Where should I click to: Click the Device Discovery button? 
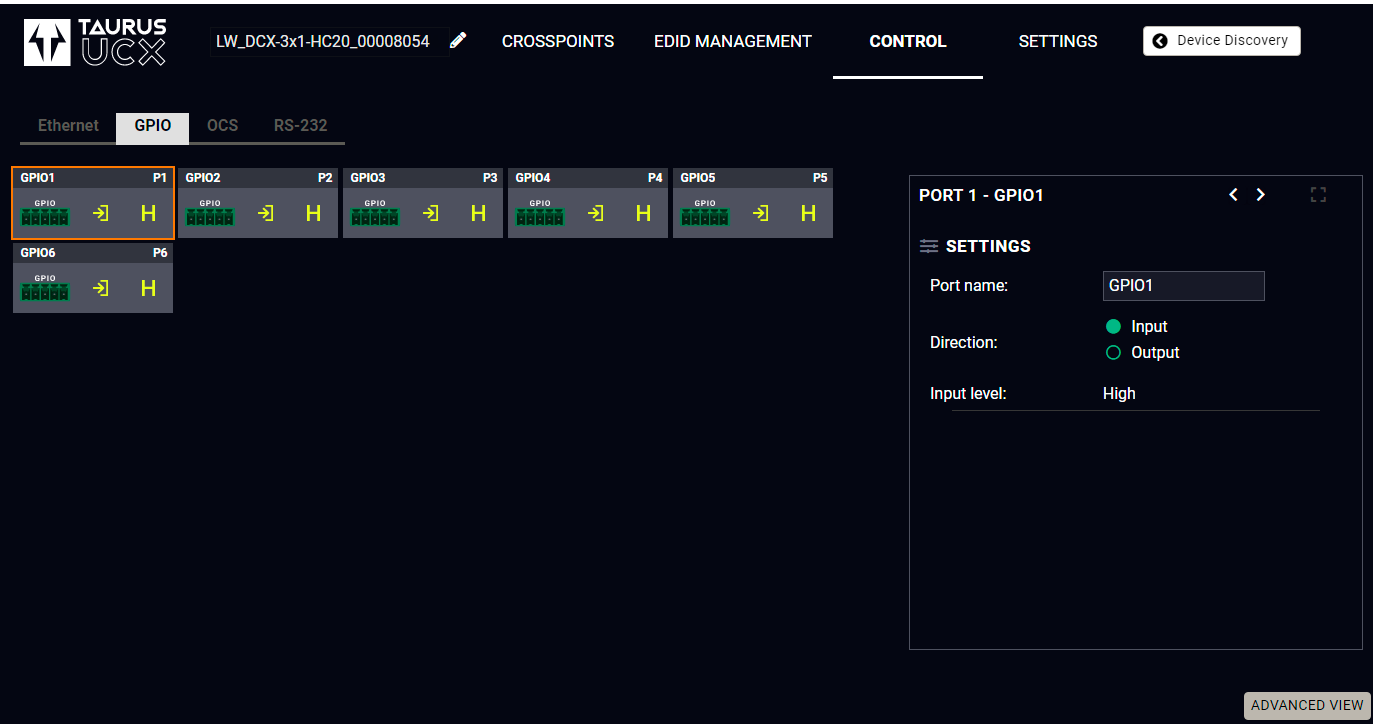click(x=1221, y=41)
